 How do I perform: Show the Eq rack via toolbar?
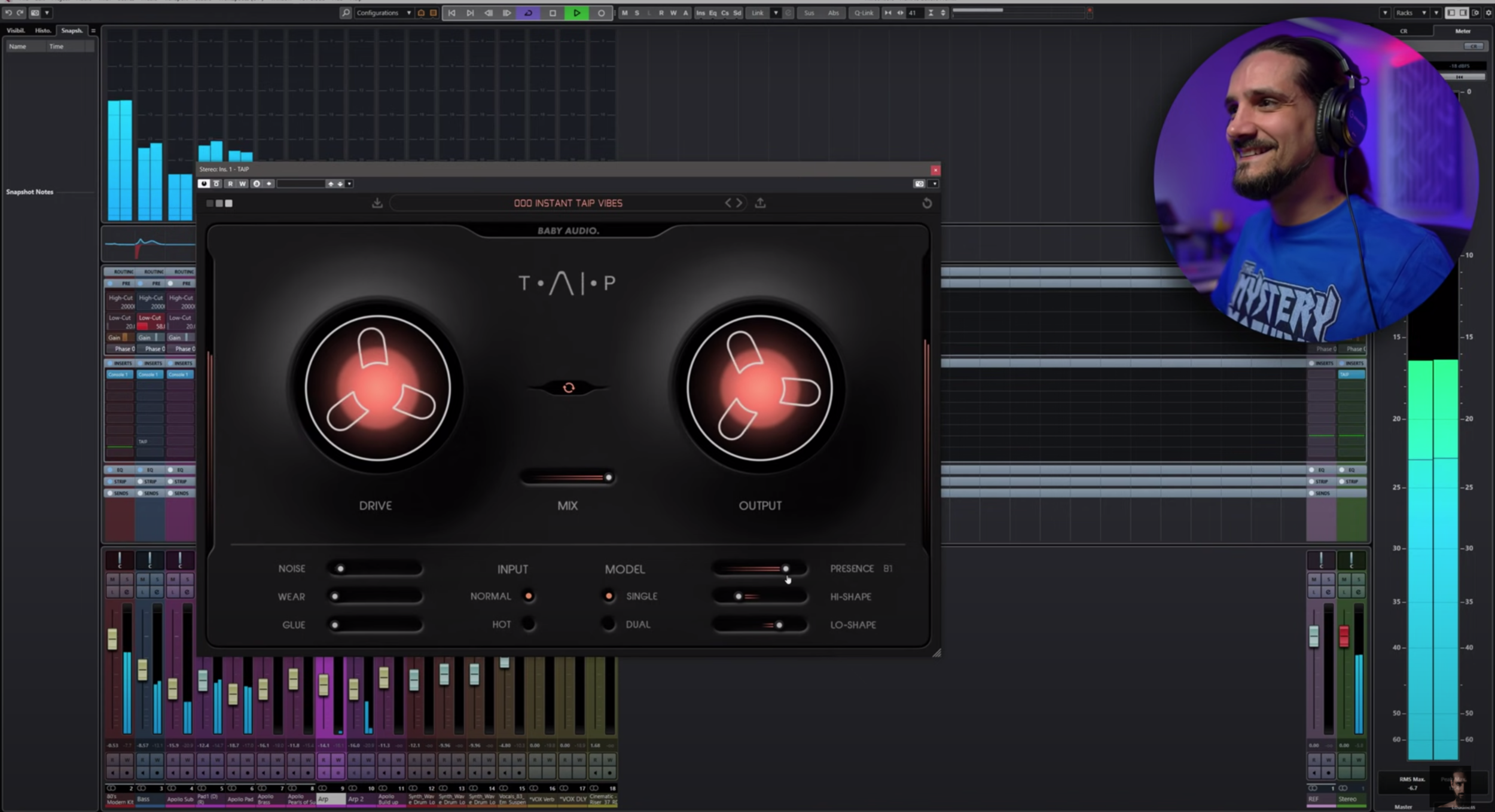pos(713,13)
